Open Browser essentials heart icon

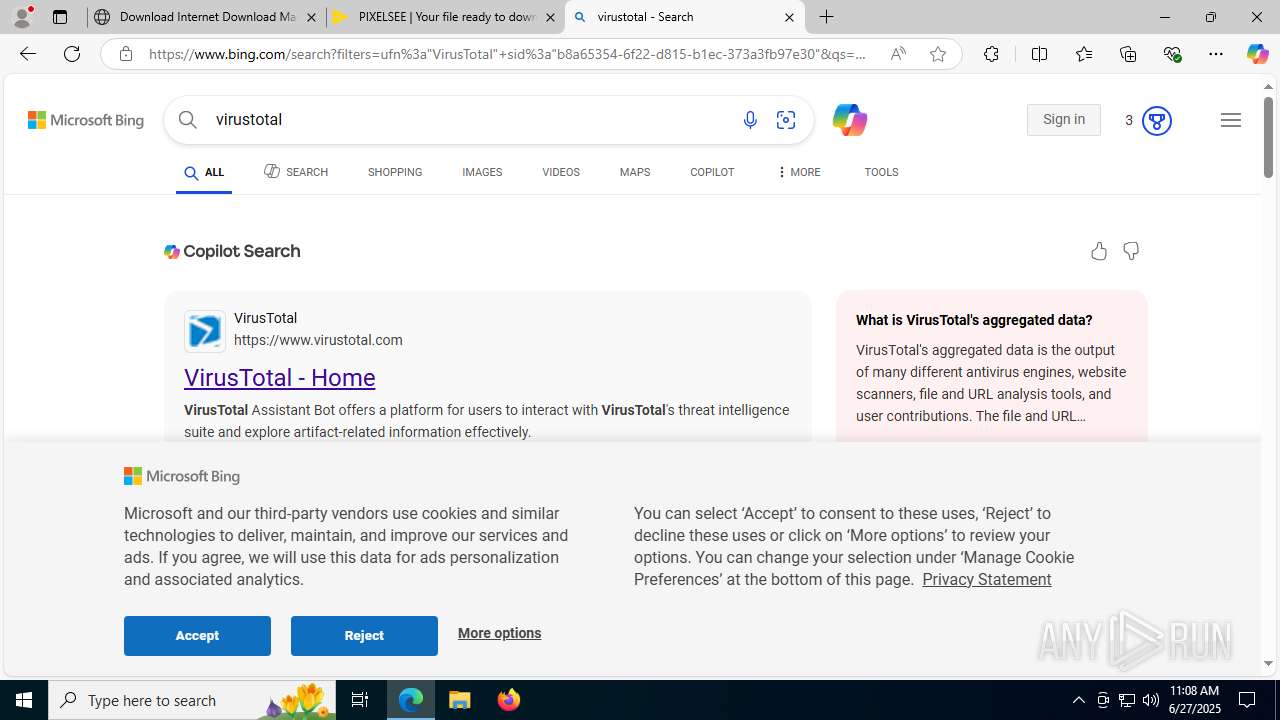click(1172, 54)
